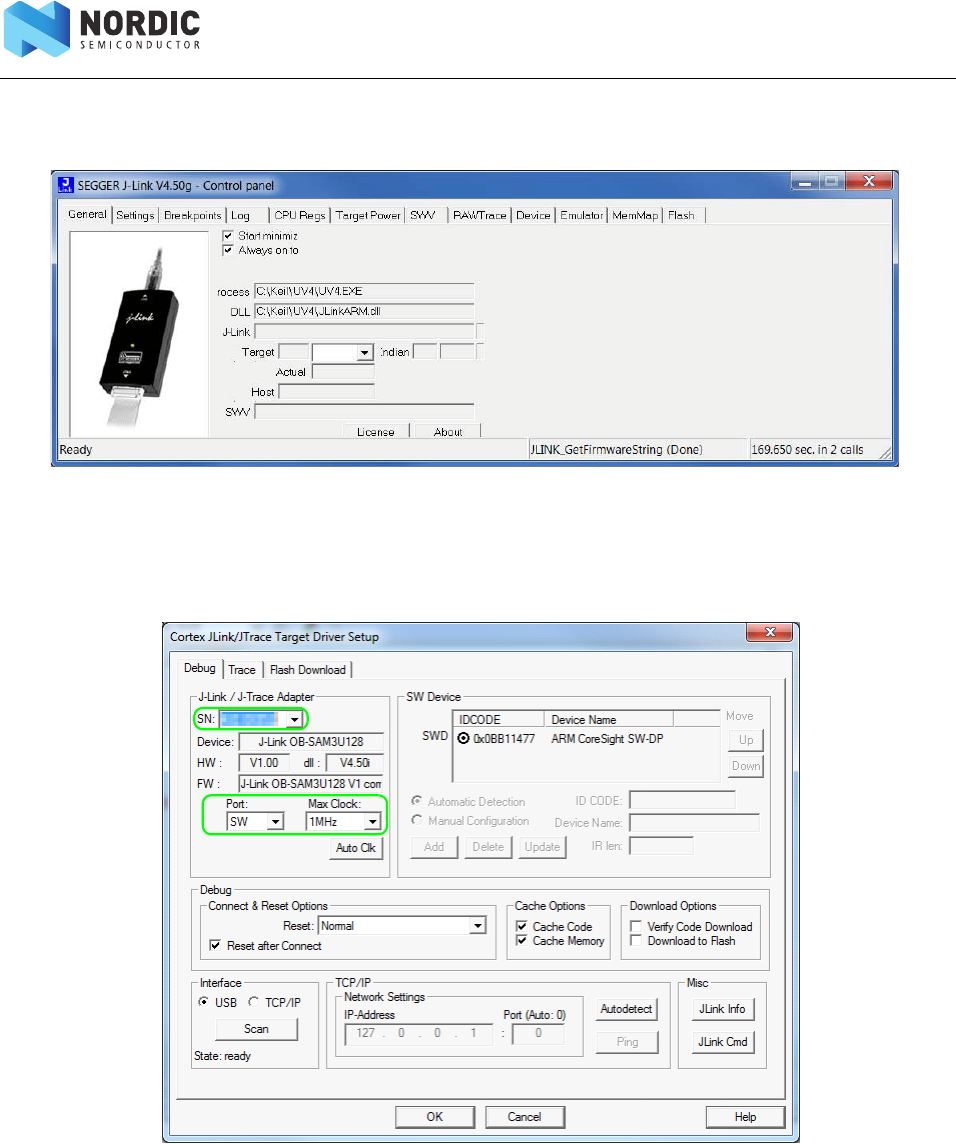
Task: Expand the SN serial number dropdown
Action: [x=293, y=719]
